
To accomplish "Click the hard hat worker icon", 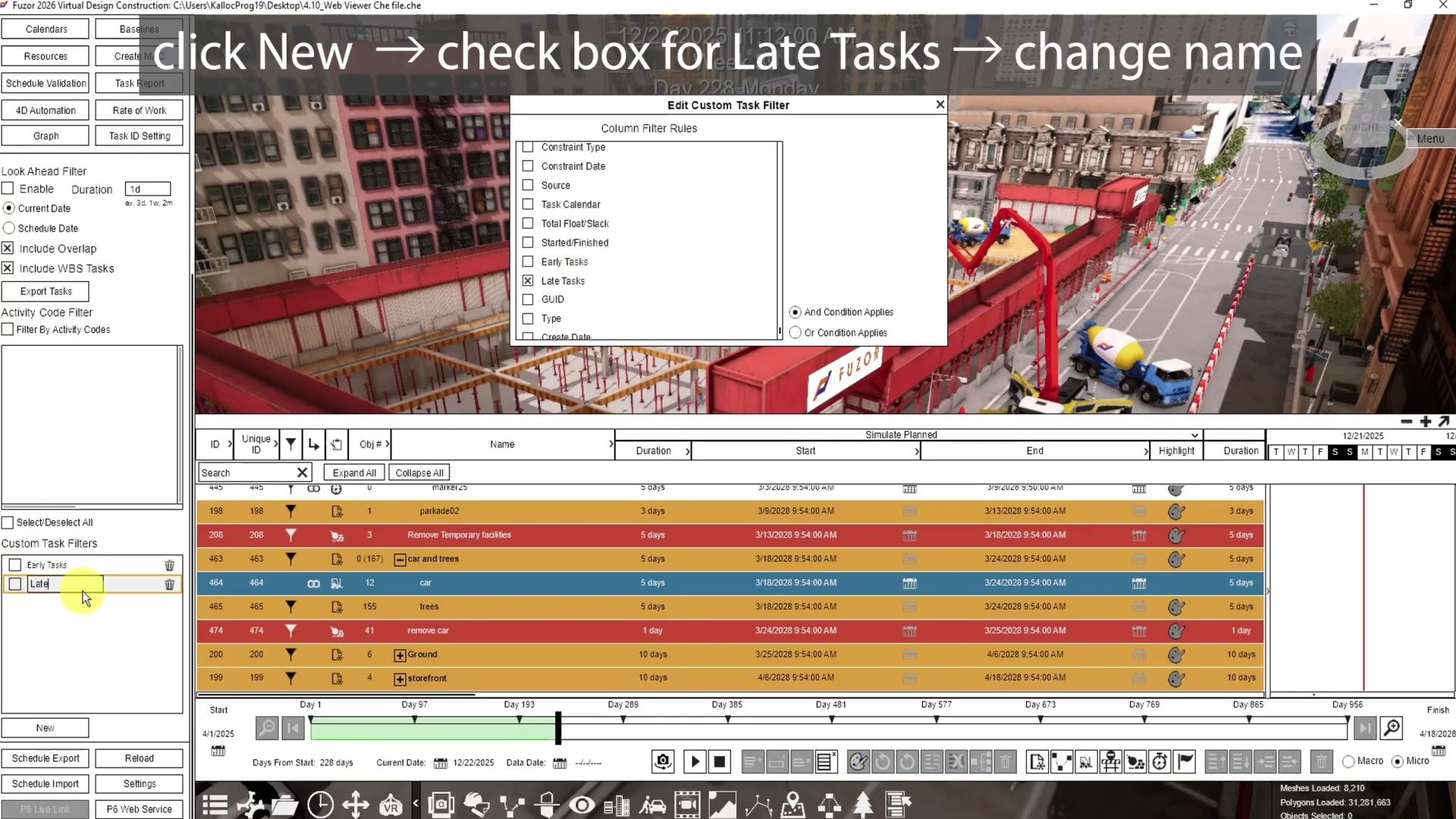I will (x=477, y=805).
